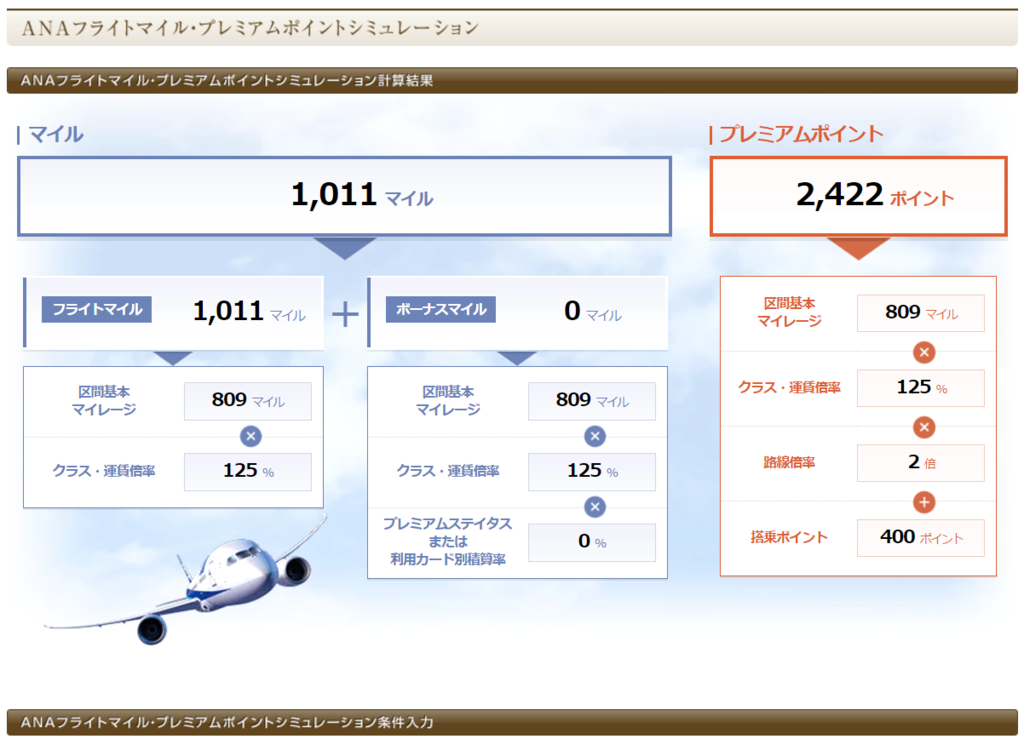Click the multiply icon in the Flight Miles breakdown
Screen dimensions: 1024x739
(251, 436)
